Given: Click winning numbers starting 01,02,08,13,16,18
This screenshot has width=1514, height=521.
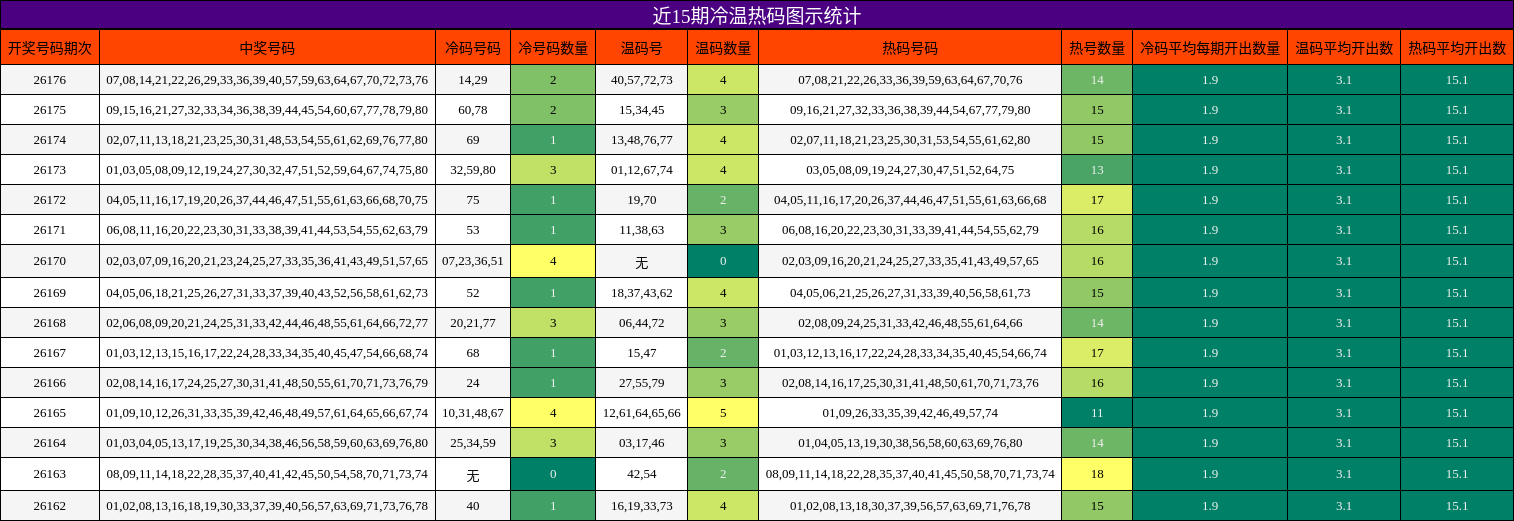Looking at the screenshot, I should coord(267,506).
